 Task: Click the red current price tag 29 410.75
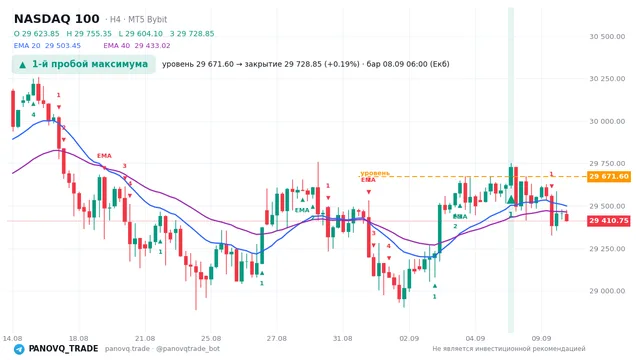point(609,221)
